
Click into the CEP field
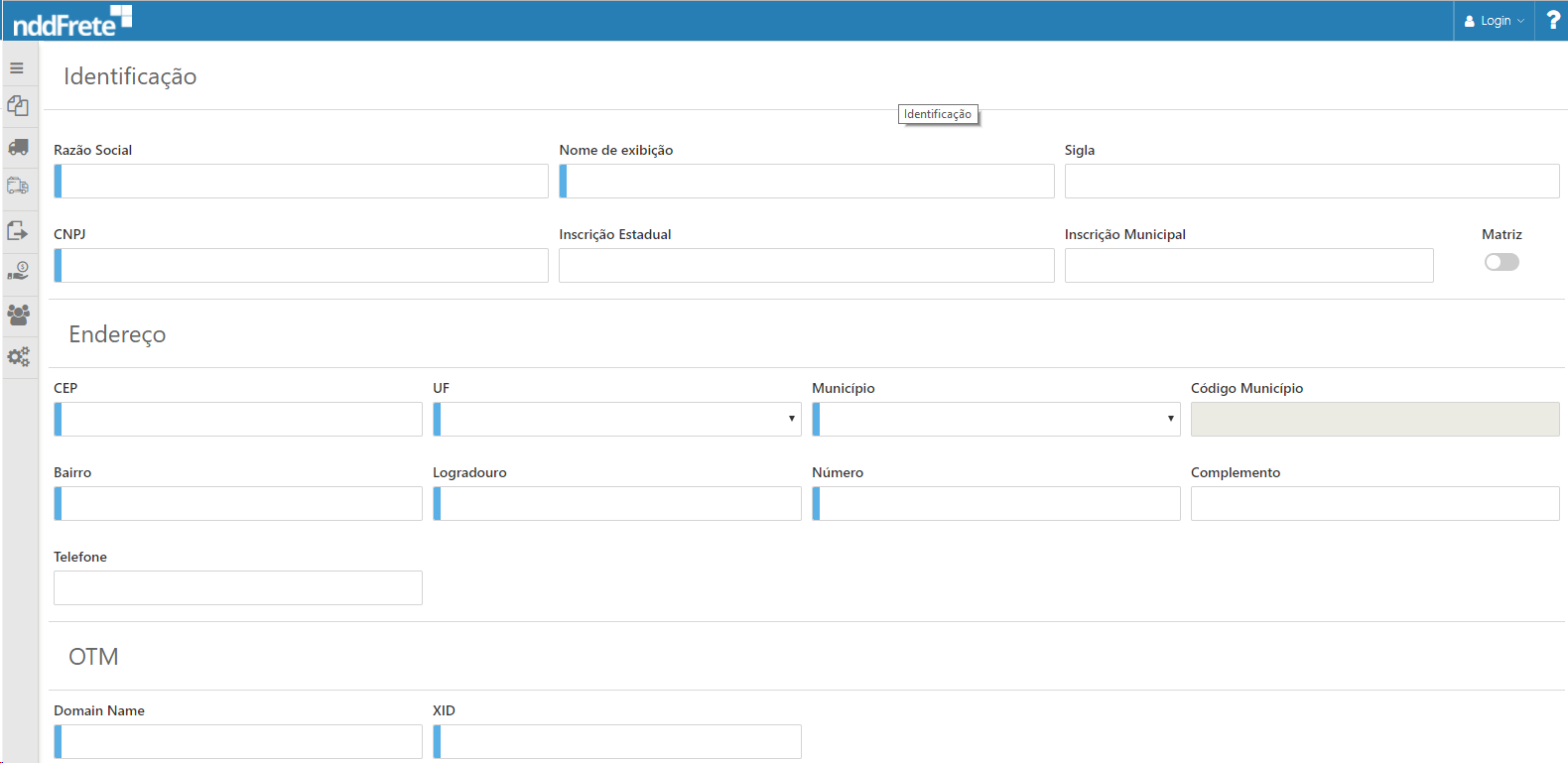239,419
